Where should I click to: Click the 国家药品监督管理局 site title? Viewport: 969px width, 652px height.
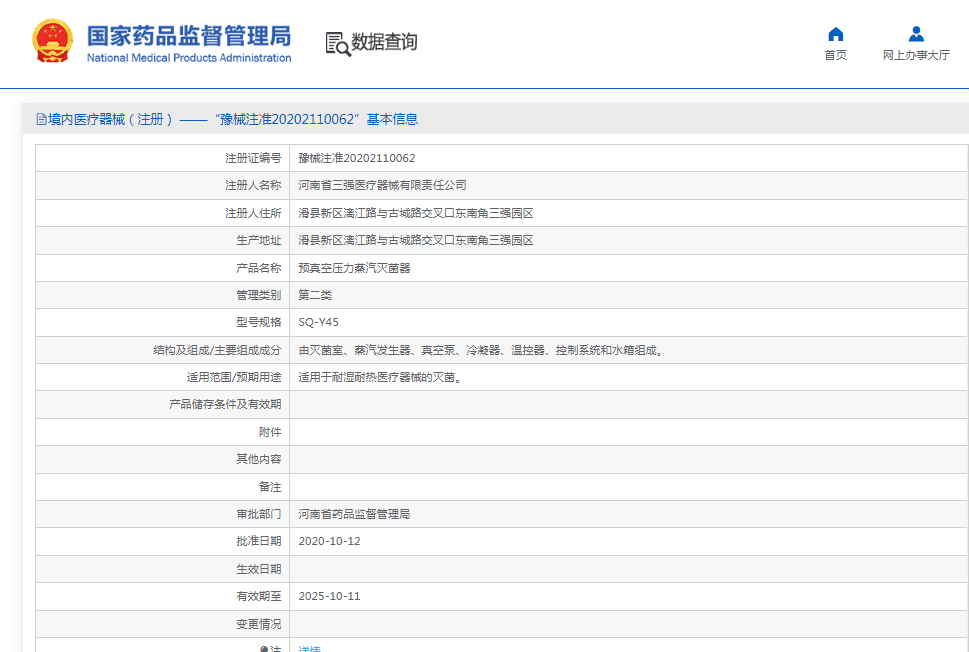189,36
